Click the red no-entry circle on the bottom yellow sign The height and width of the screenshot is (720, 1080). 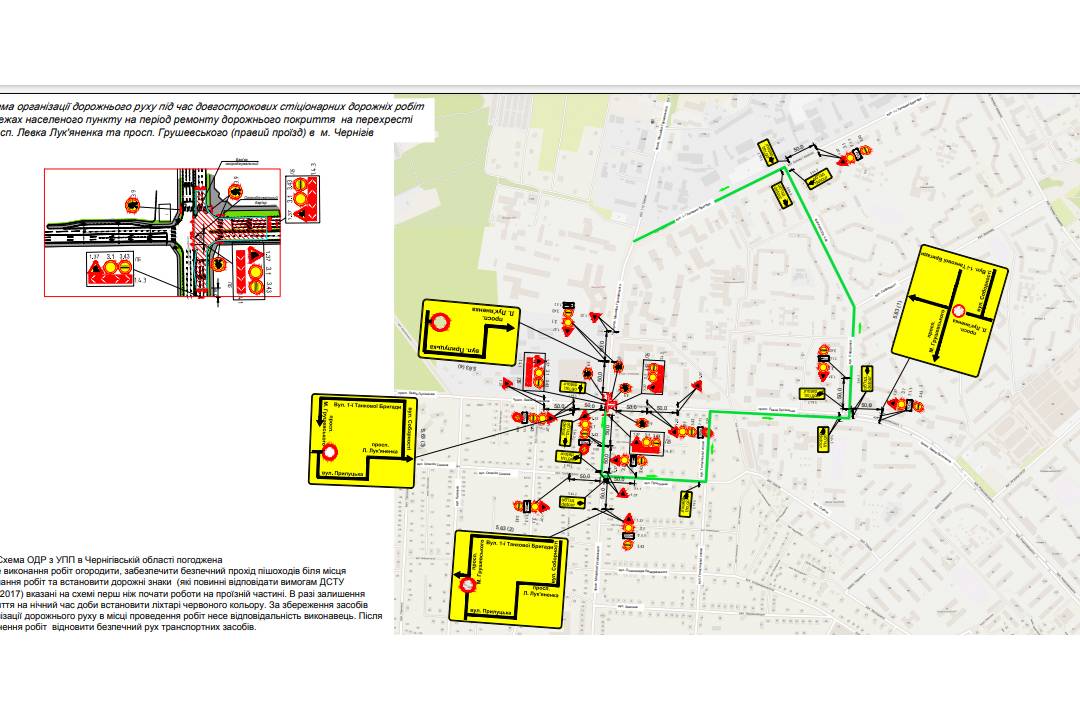click(468, 585)
